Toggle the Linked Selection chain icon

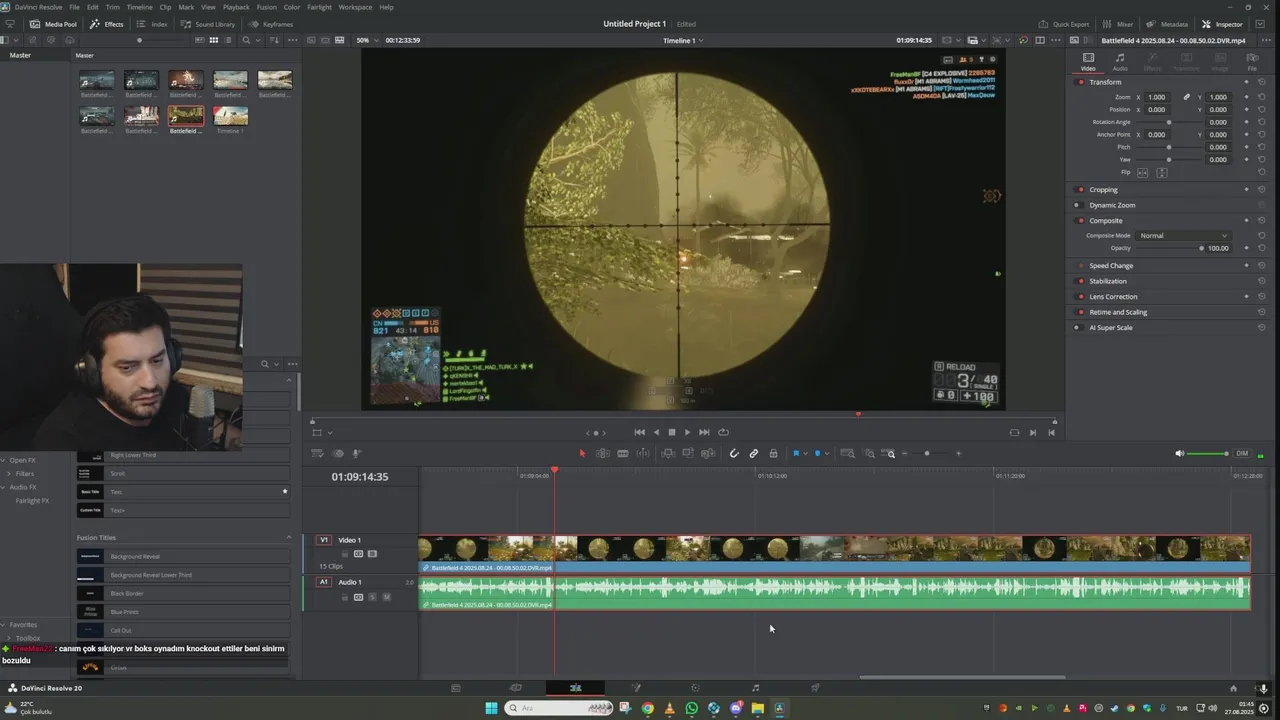[x=754, y=453]
